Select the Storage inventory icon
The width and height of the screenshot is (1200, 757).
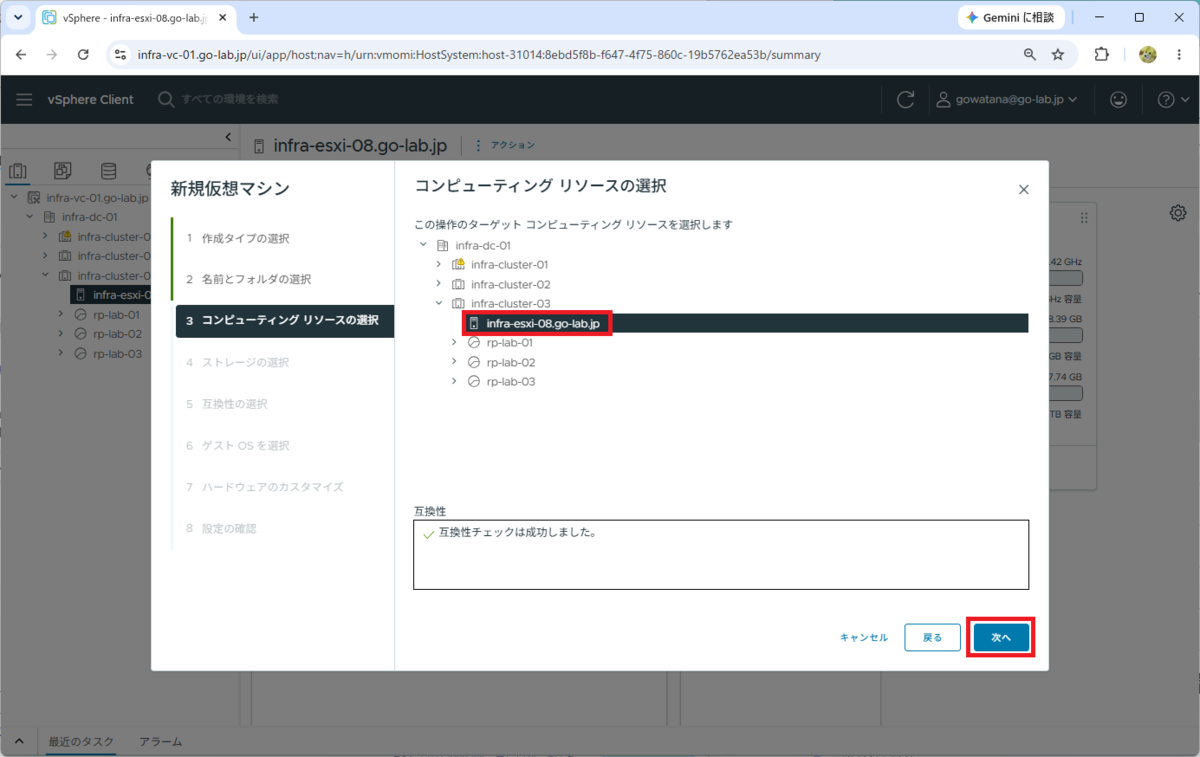click(x=108, y=170)
